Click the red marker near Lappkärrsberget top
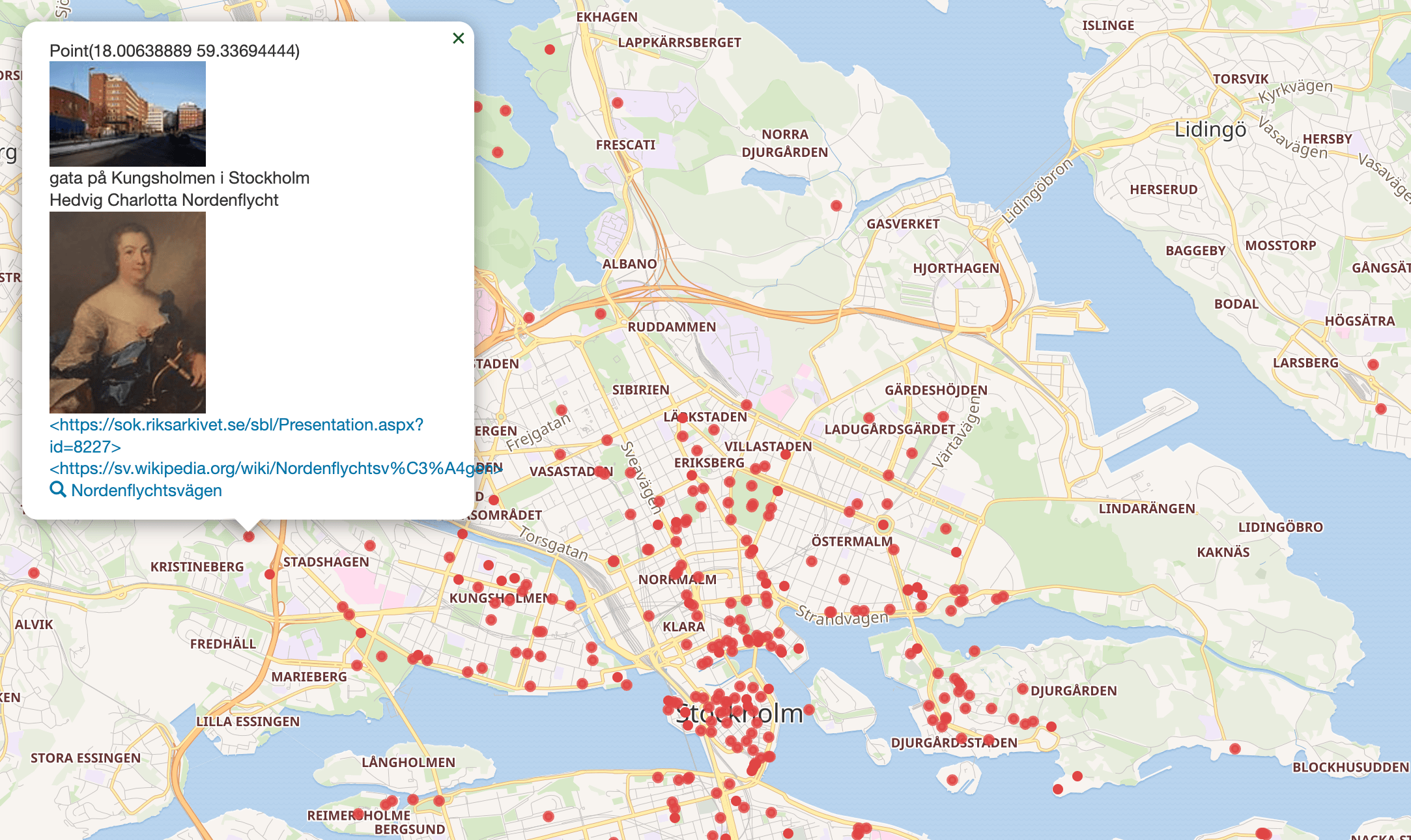 (550, 49)
